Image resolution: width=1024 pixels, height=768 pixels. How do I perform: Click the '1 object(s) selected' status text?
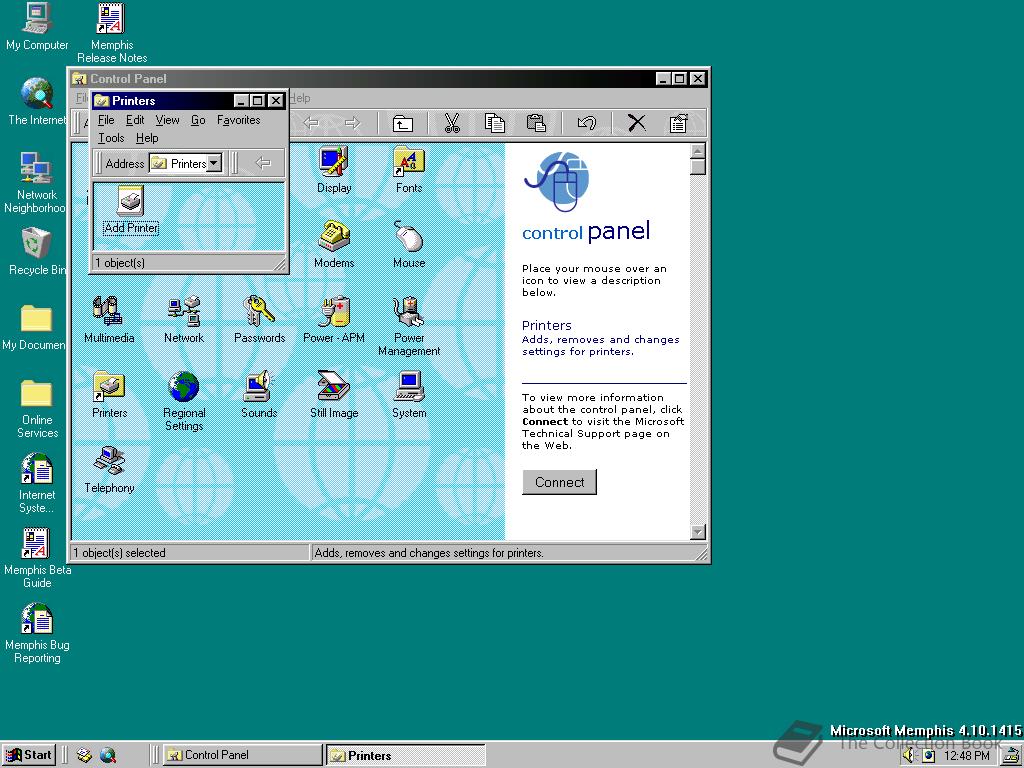click(x=120, y=553)
